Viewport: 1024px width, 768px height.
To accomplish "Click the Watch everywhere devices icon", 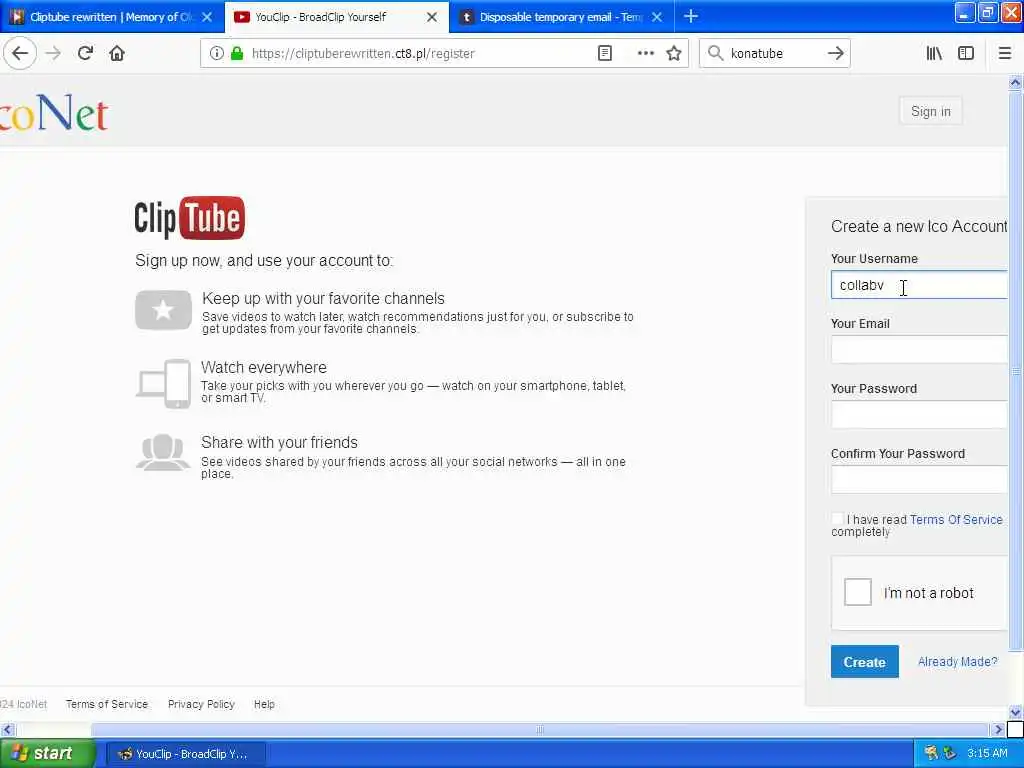I will (163, 383).
